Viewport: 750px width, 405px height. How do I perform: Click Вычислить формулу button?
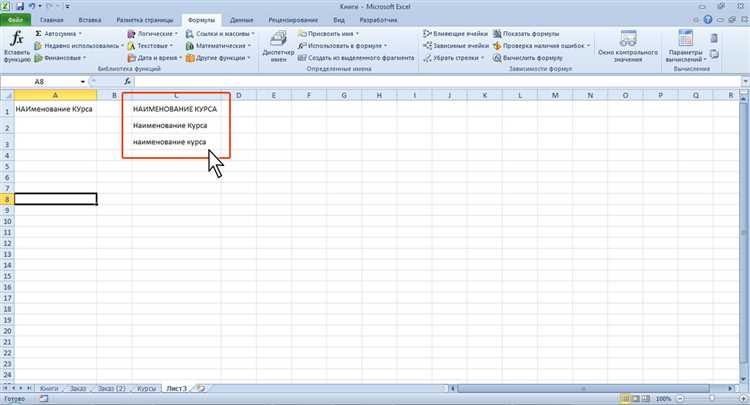point(528,58)
